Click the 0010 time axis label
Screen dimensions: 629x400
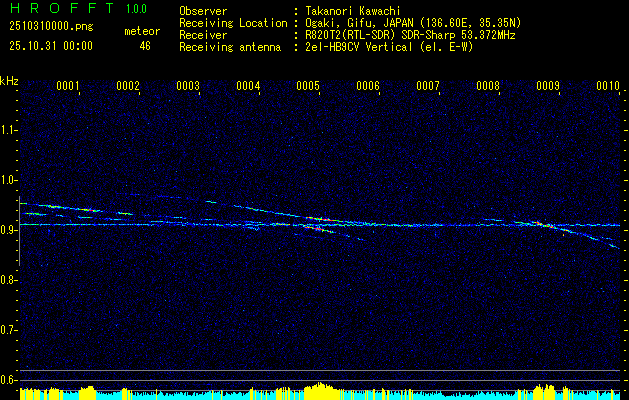[608, 86]
